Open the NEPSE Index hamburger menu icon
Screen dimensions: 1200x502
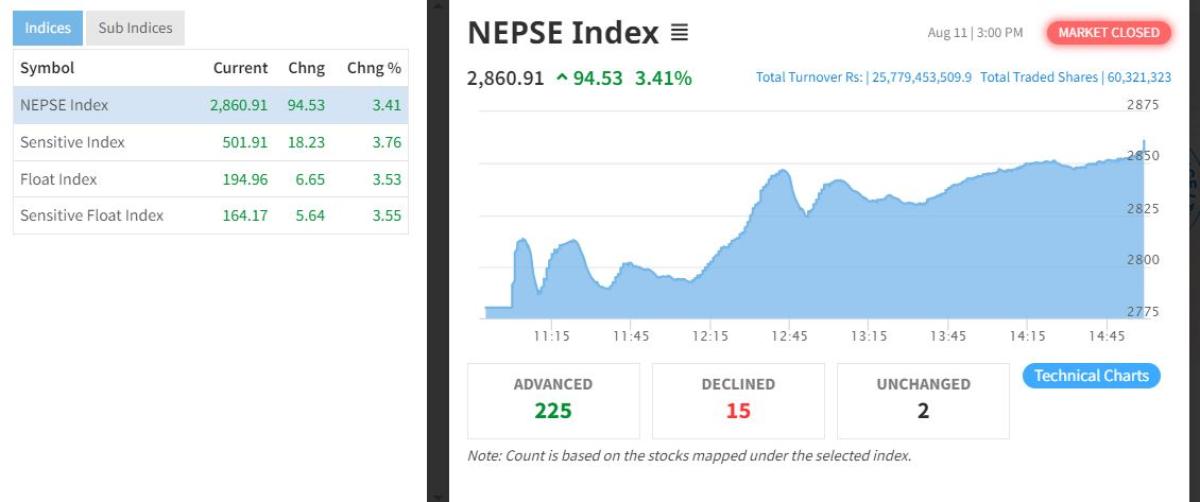pyautogui.click(x=679, y=33)
